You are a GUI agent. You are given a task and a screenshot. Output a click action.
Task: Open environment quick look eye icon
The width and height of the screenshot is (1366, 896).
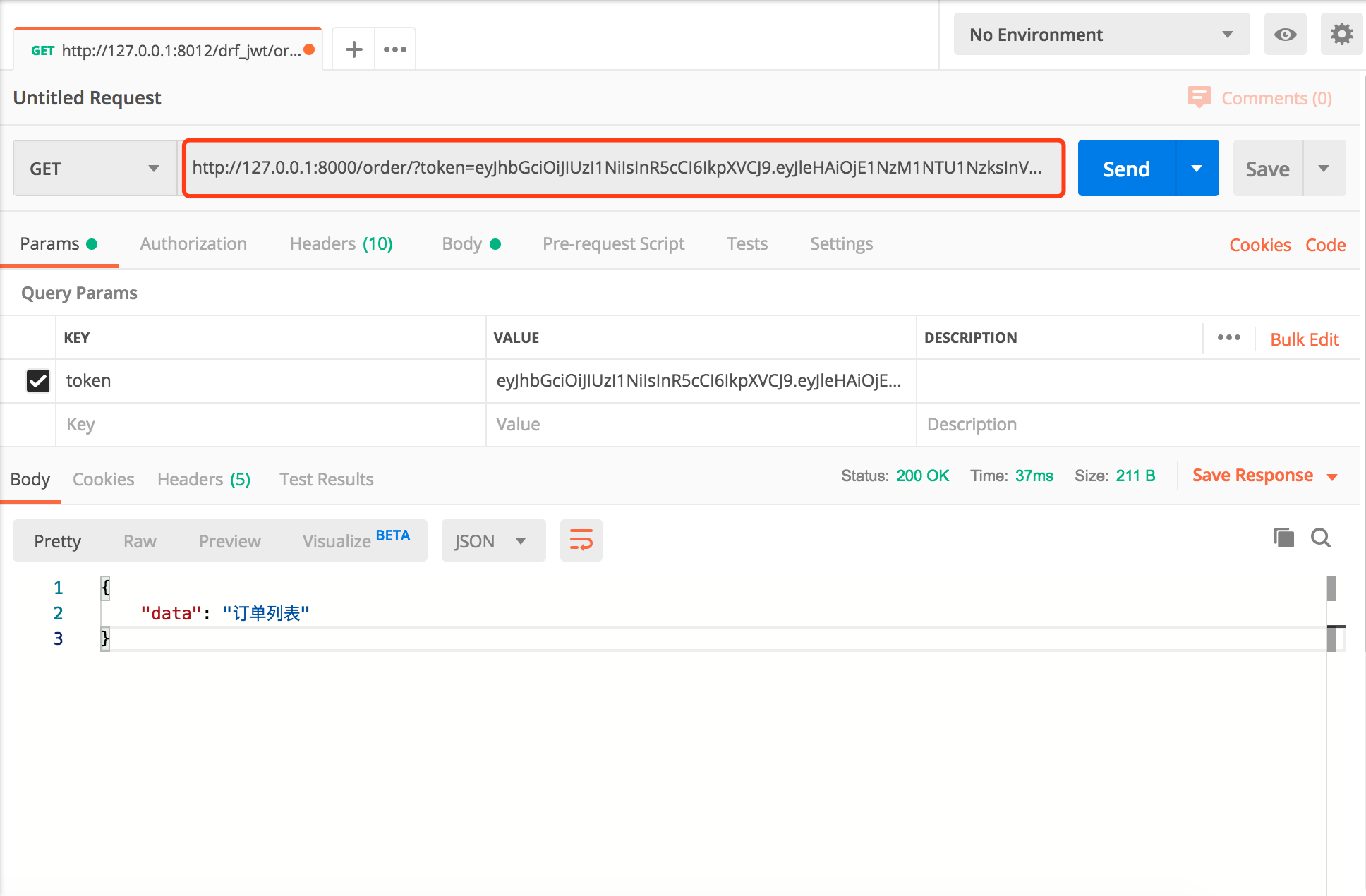(1285, 35)
